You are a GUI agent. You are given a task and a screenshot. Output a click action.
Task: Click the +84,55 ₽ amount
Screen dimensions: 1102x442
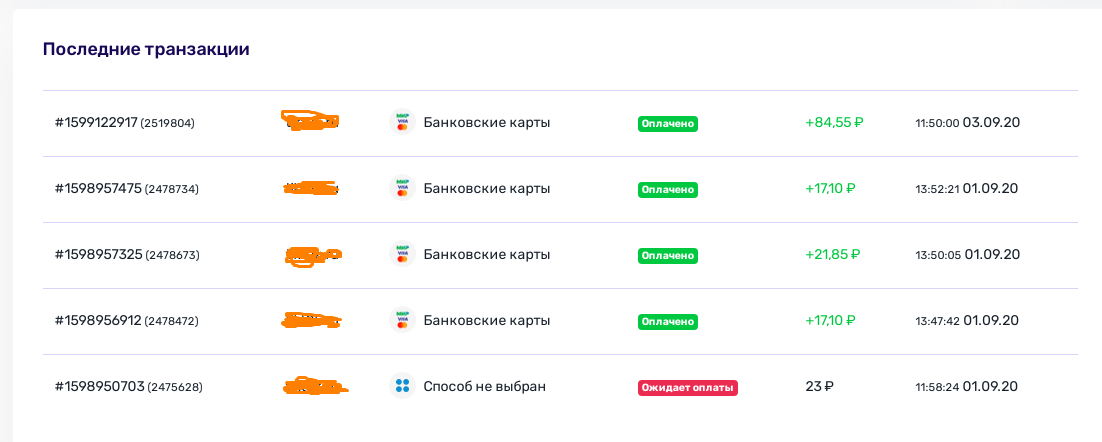click(x=834, y=123)
